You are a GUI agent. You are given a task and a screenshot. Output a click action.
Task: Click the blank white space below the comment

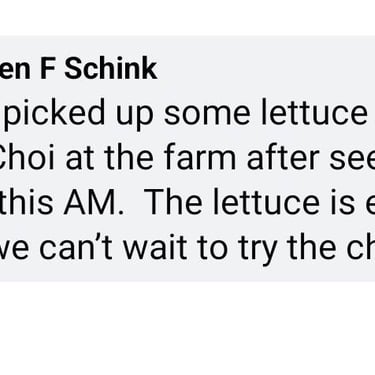187,328
